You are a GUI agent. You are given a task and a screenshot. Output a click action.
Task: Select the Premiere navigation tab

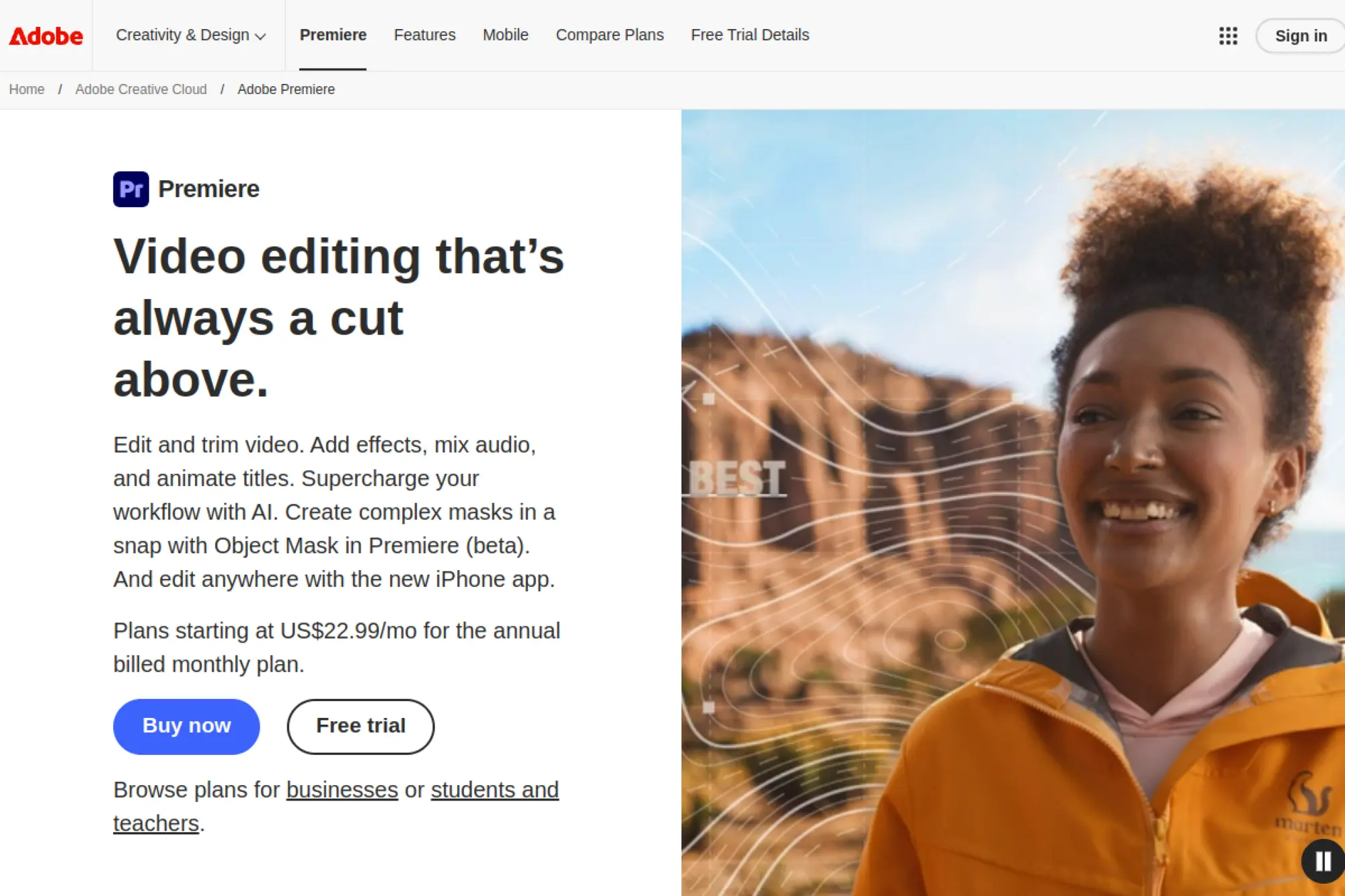point(333,35)
